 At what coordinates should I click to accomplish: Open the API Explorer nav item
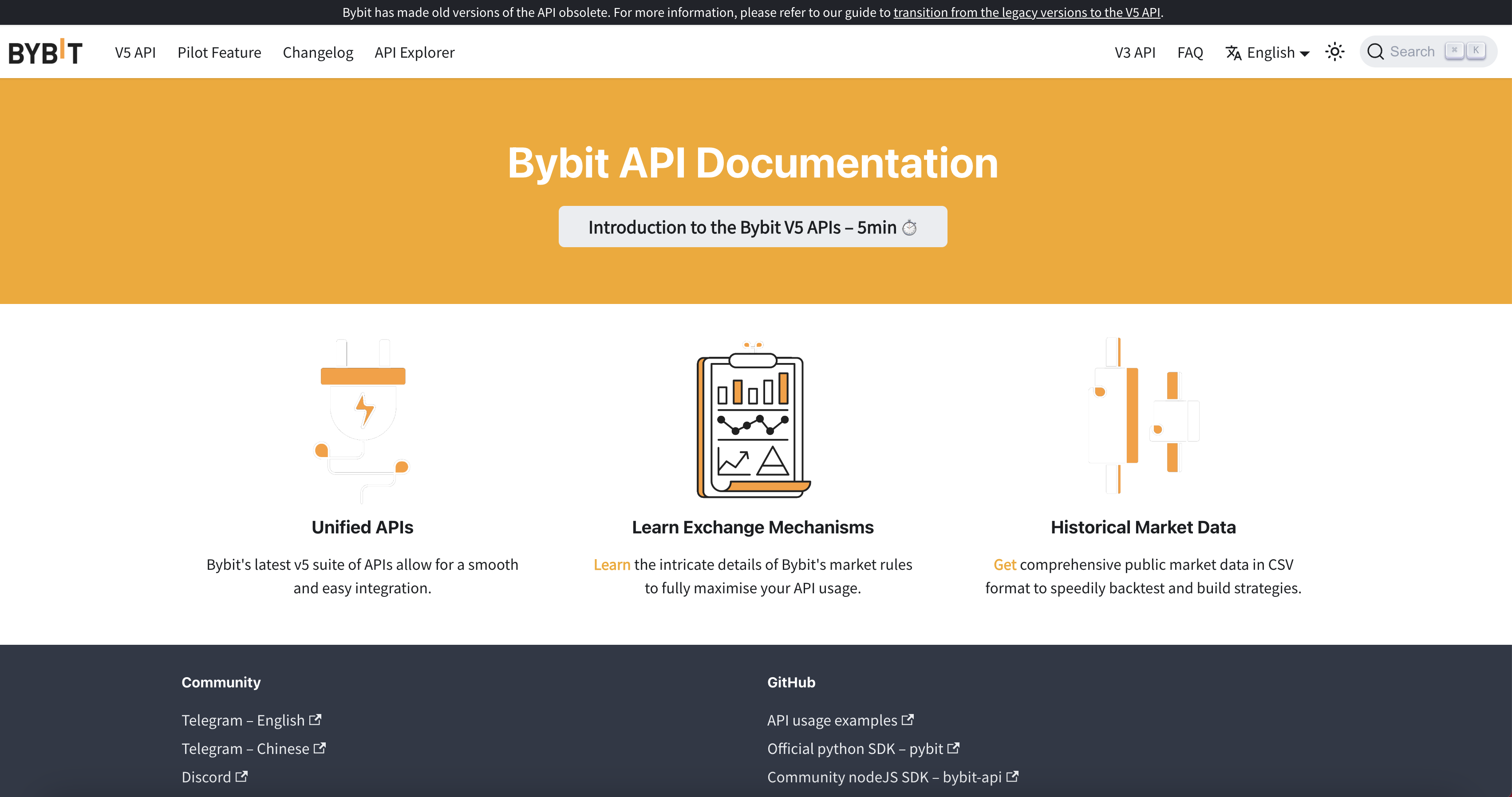415,52
